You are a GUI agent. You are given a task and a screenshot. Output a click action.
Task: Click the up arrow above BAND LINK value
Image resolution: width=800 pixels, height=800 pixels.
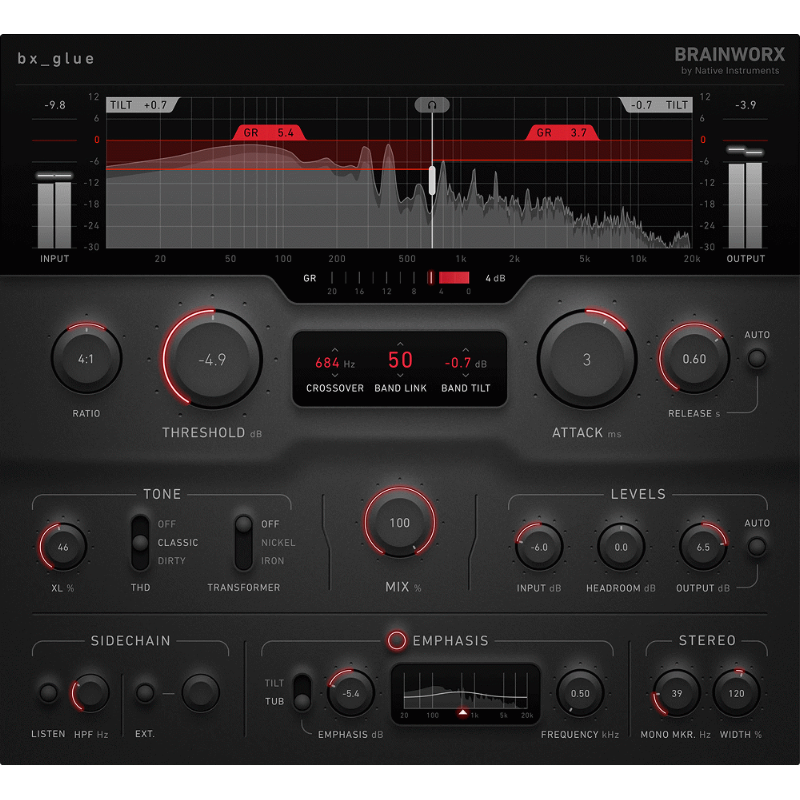pos(400,344)
